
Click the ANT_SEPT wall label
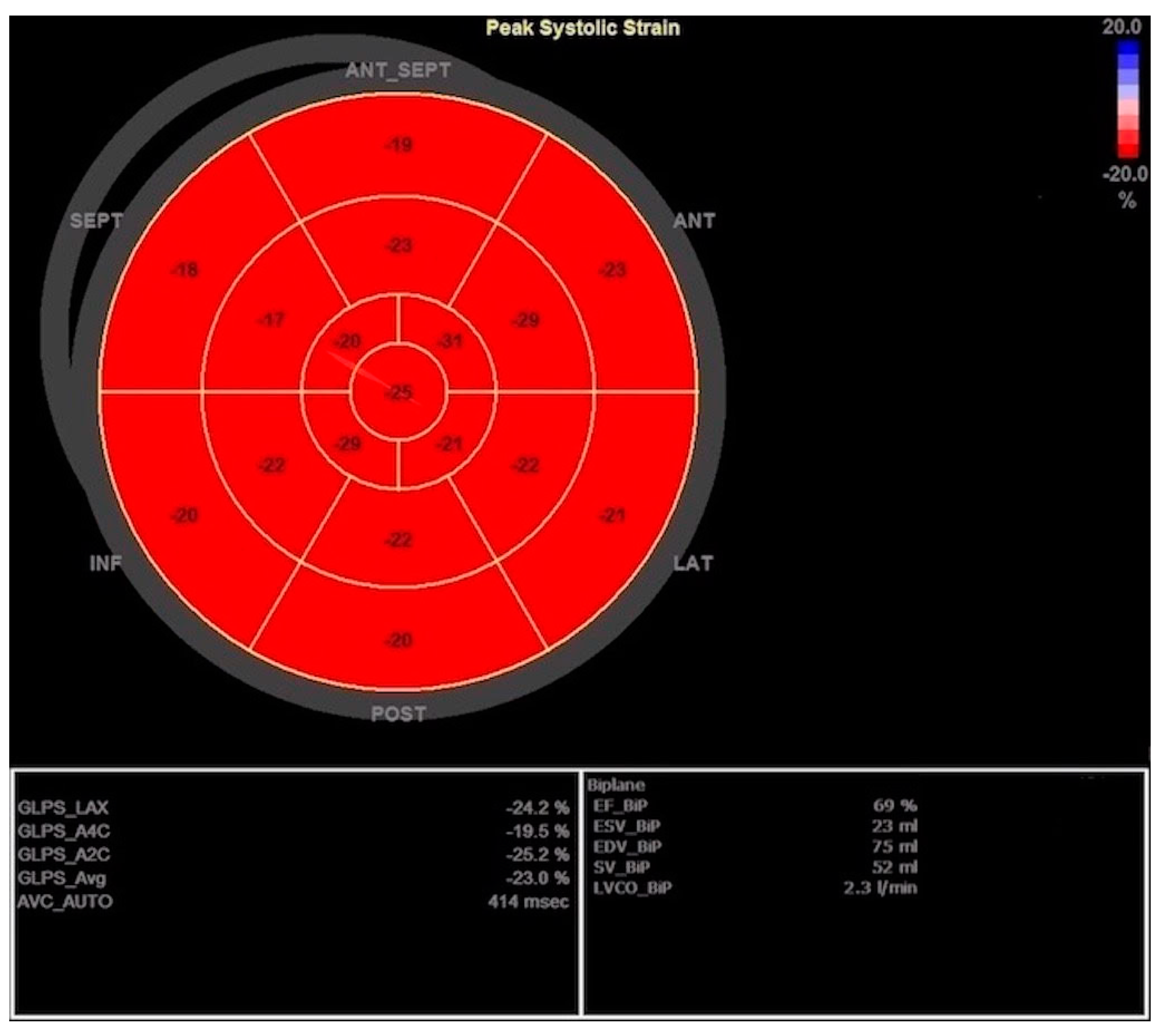[x=398, y=71]
